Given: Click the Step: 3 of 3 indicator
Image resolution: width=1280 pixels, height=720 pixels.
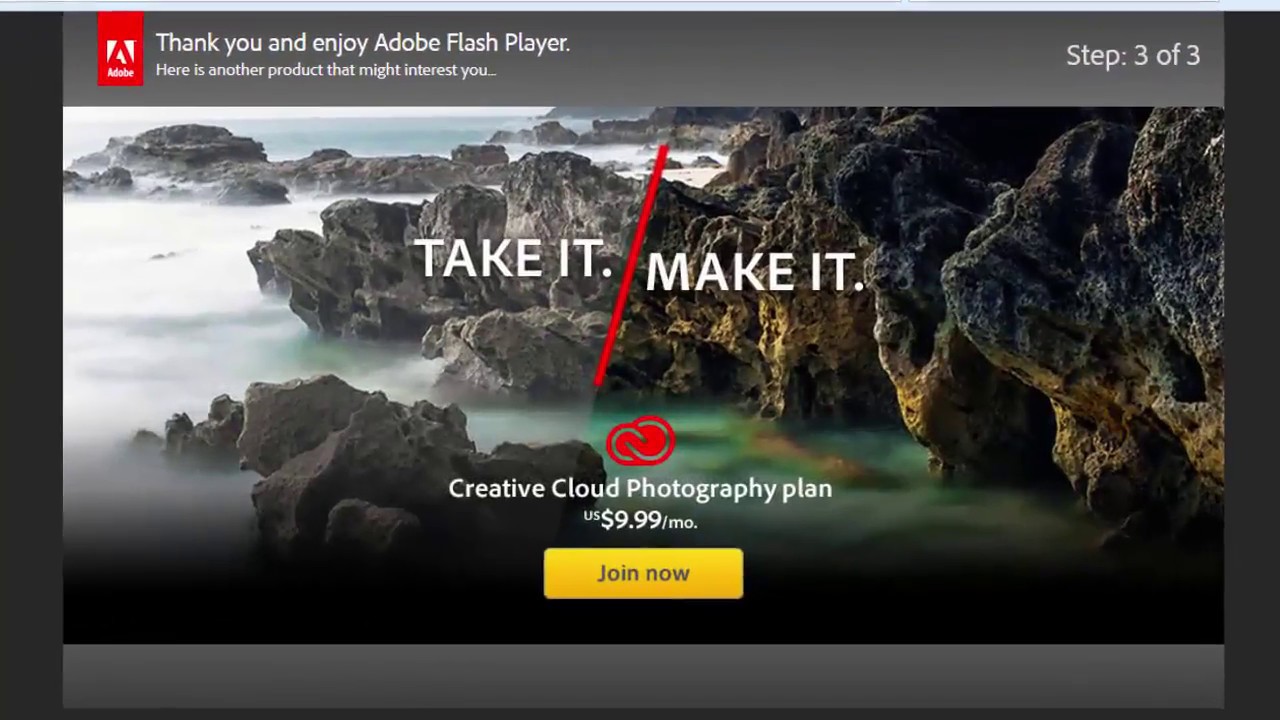Looking at the screenshot, I should pos(1132,55).
